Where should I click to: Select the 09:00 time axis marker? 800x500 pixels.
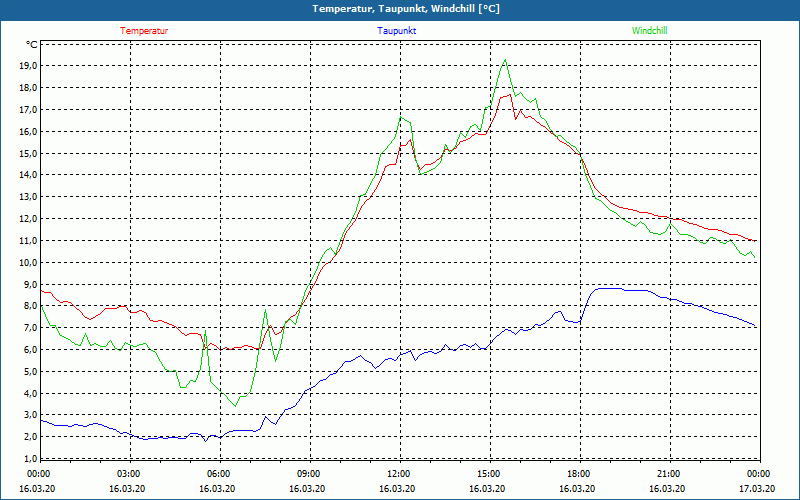308,474
